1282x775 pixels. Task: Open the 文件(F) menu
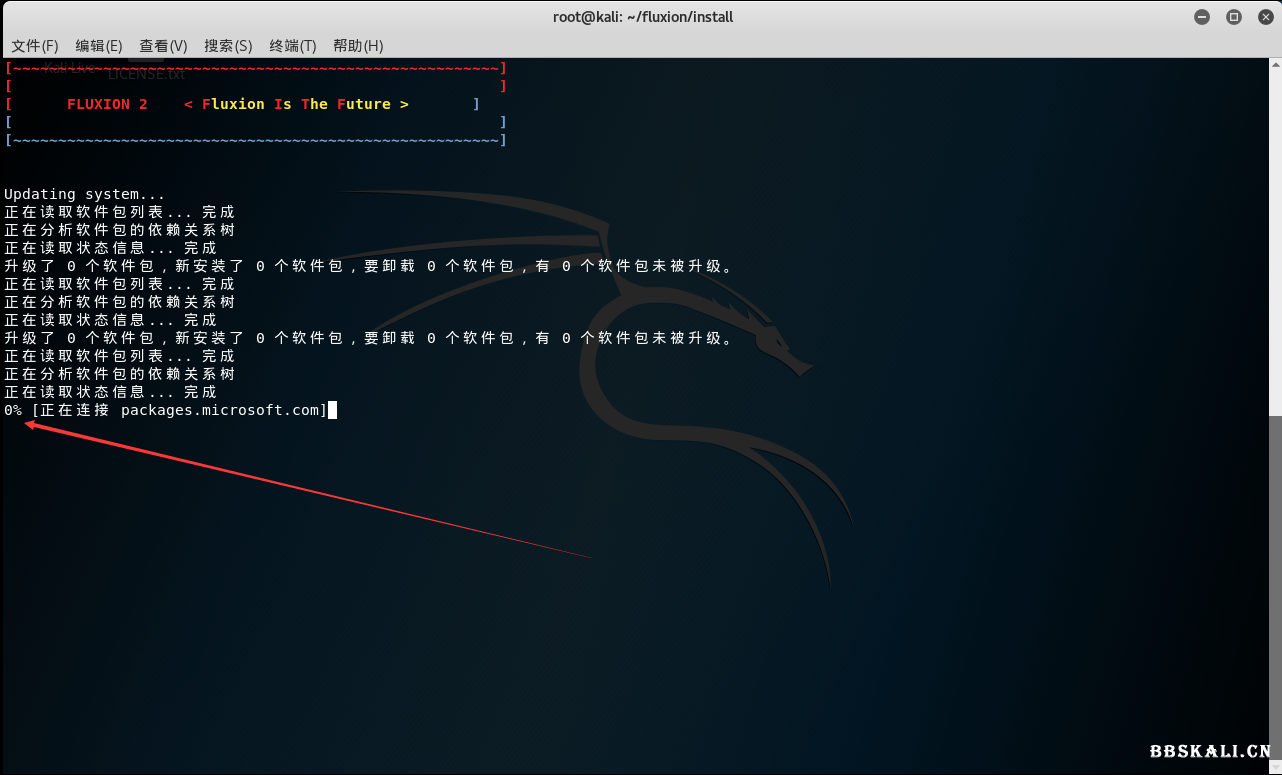(34, 45)
